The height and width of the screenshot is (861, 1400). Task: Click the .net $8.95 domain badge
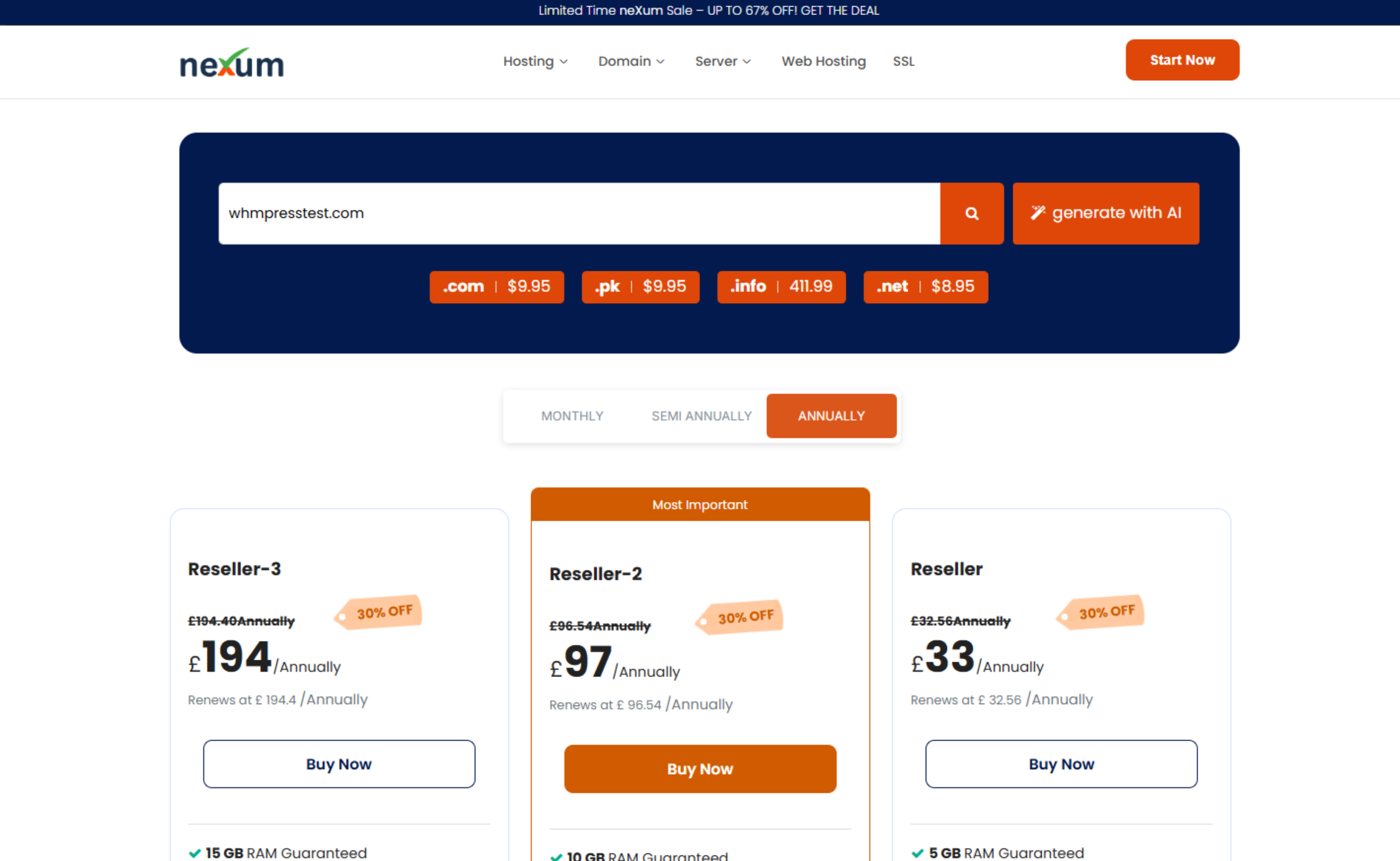[925, 286]
